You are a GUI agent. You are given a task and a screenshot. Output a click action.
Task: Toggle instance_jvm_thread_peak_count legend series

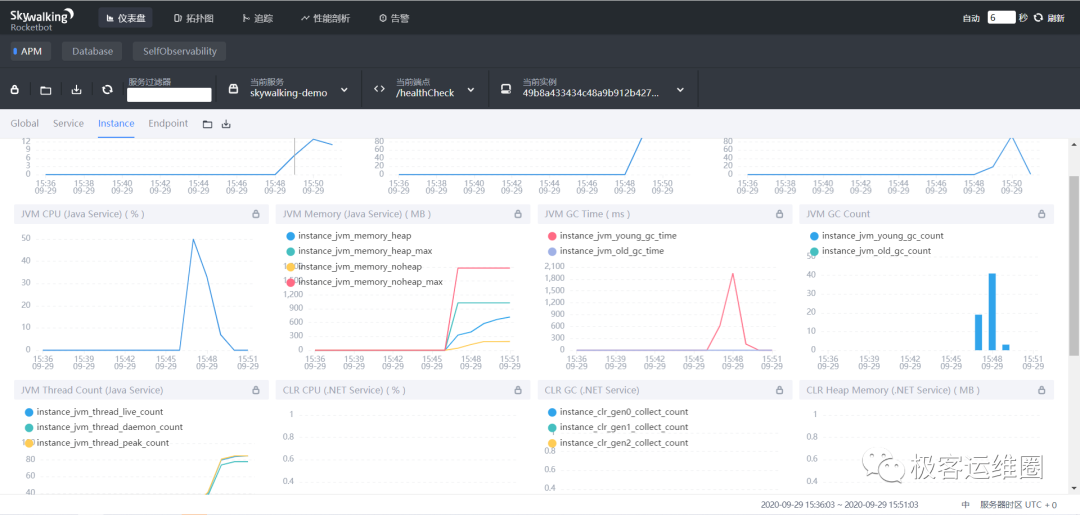(x=96, y=443)
